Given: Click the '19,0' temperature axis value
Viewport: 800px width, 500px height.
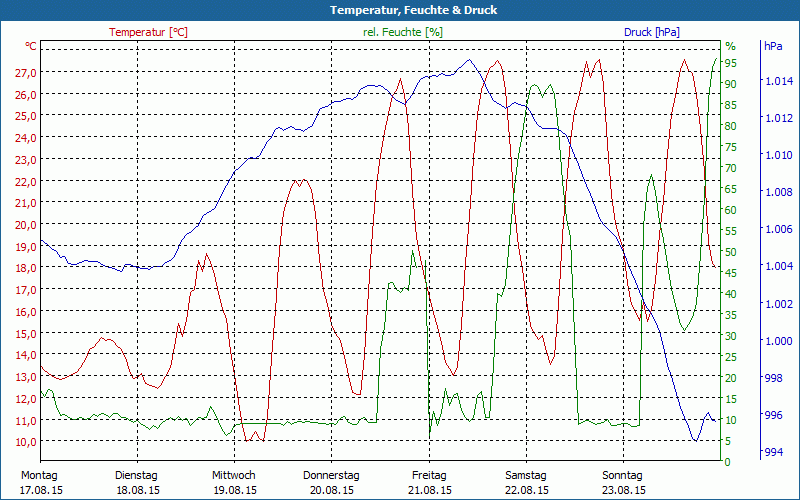Looking at the screenshot, I should pos(26,247).
